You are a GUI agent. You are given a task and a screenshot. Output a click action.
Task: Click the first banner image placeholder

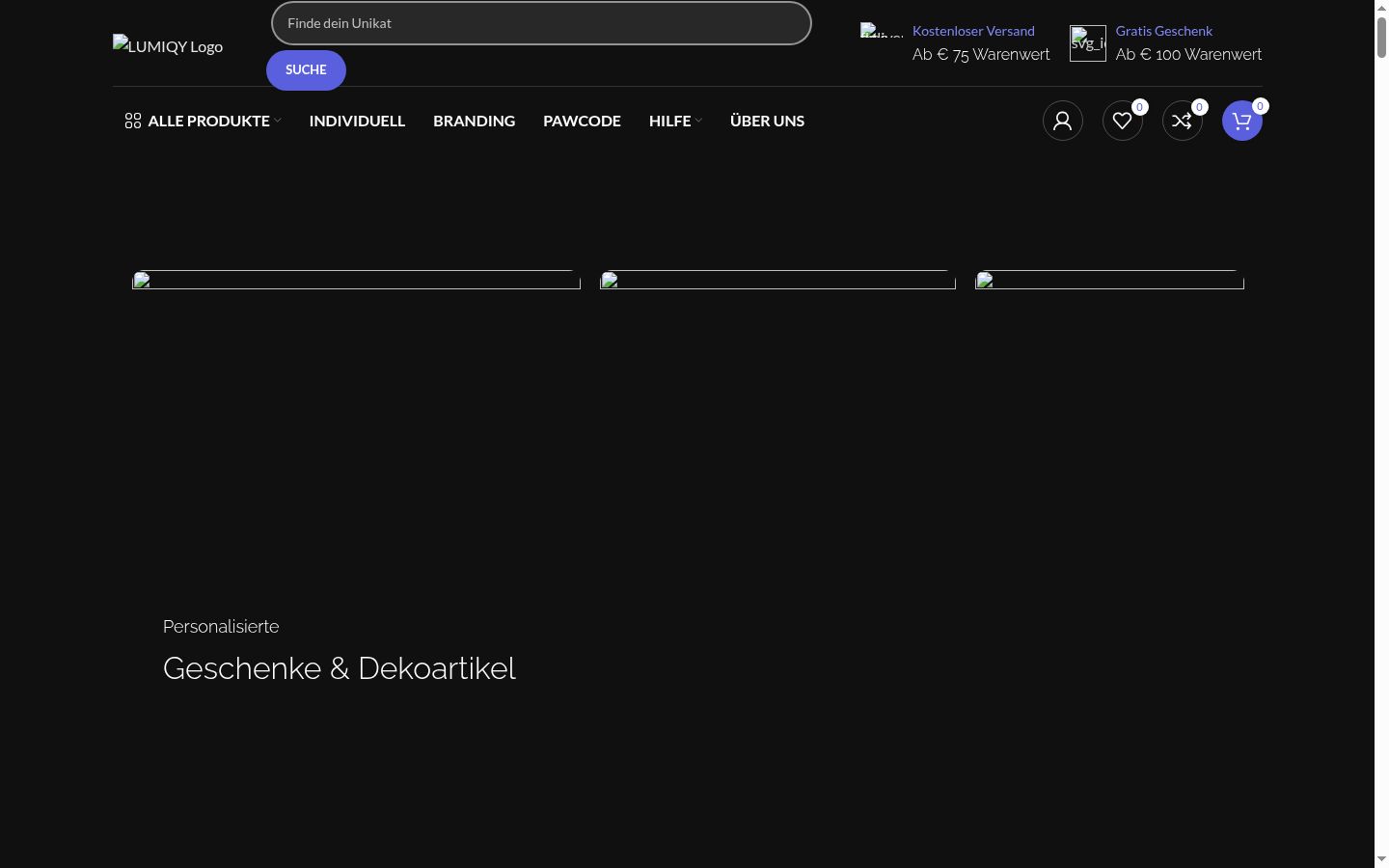click(356, 280)
